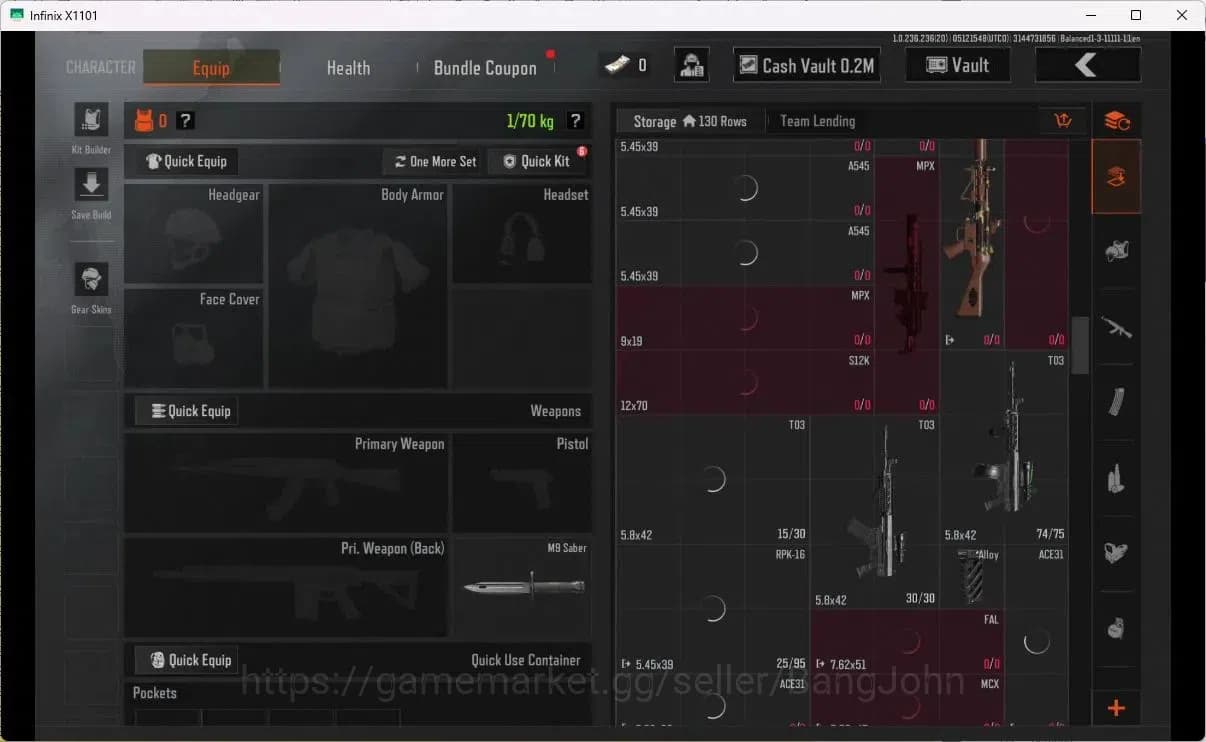
Task: Open Quick Kit
Action: [x=537, y=161]
